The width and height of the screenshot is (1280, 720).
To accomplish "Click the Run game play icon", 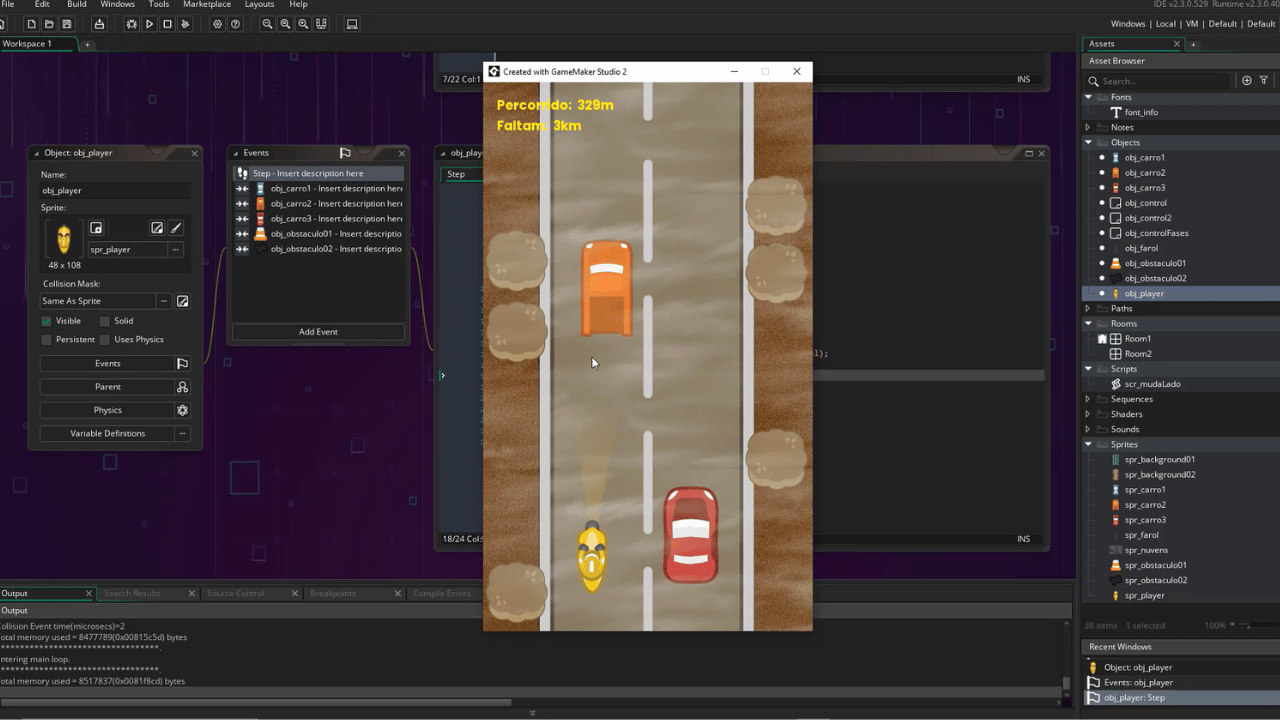I will (x=149, y=24).
